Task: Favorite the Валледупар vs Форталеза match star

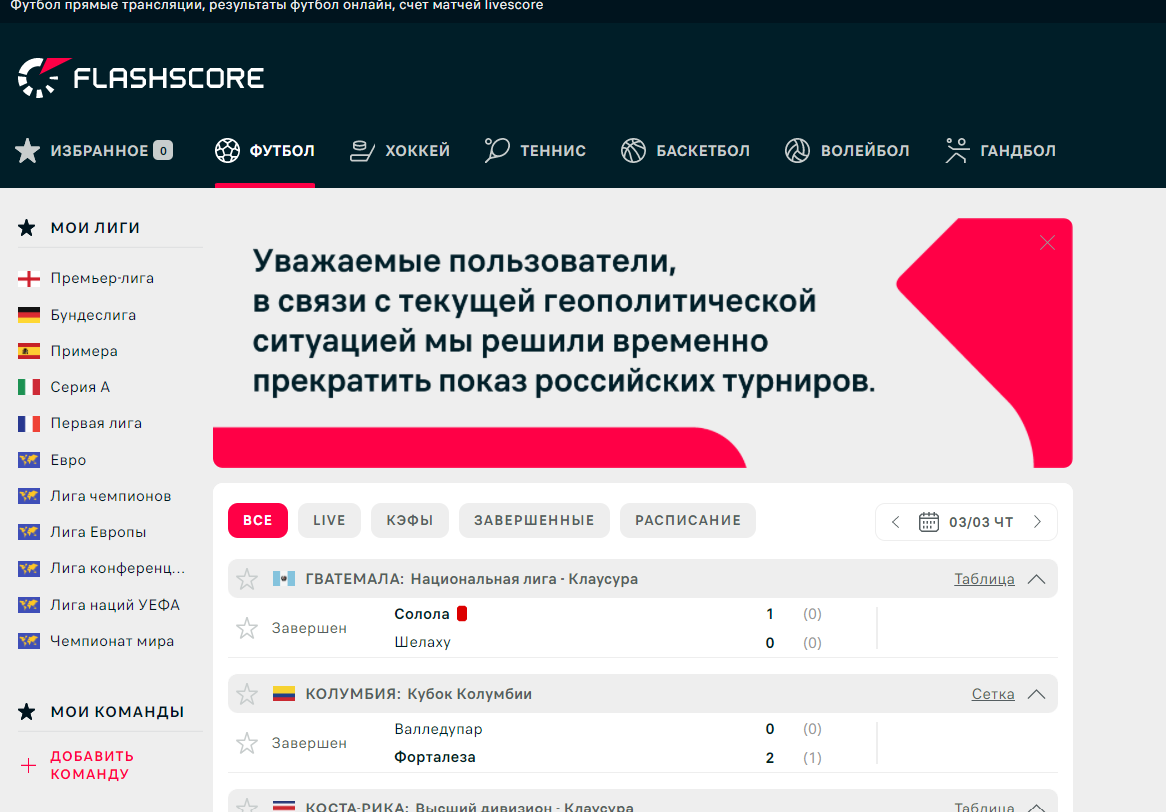Action: click(247, 743)
